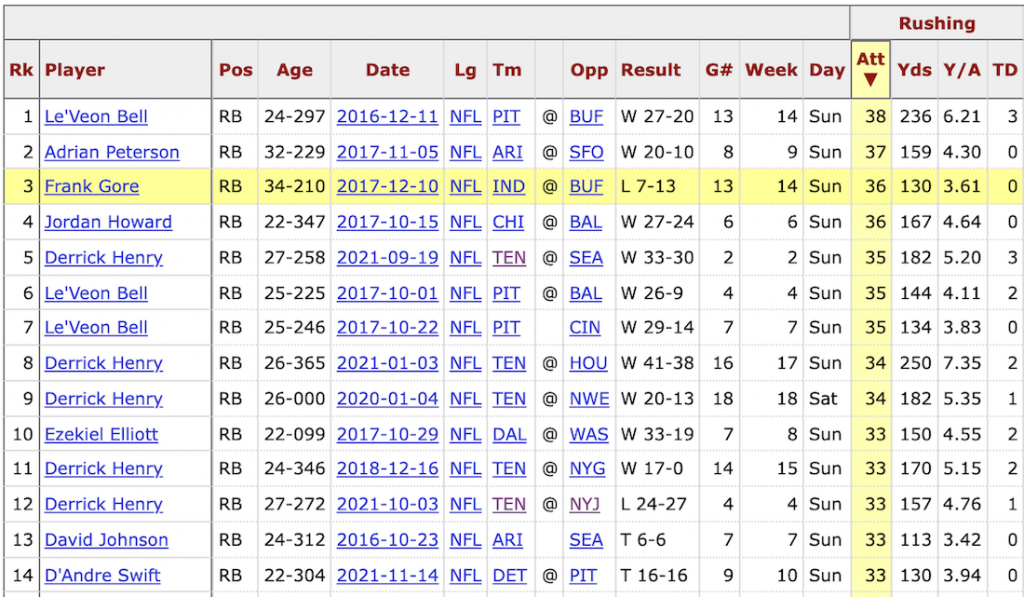This screenshot has width=1024, height=597.
Task: Sort by Y/A column header
Action: click(960, 70)
